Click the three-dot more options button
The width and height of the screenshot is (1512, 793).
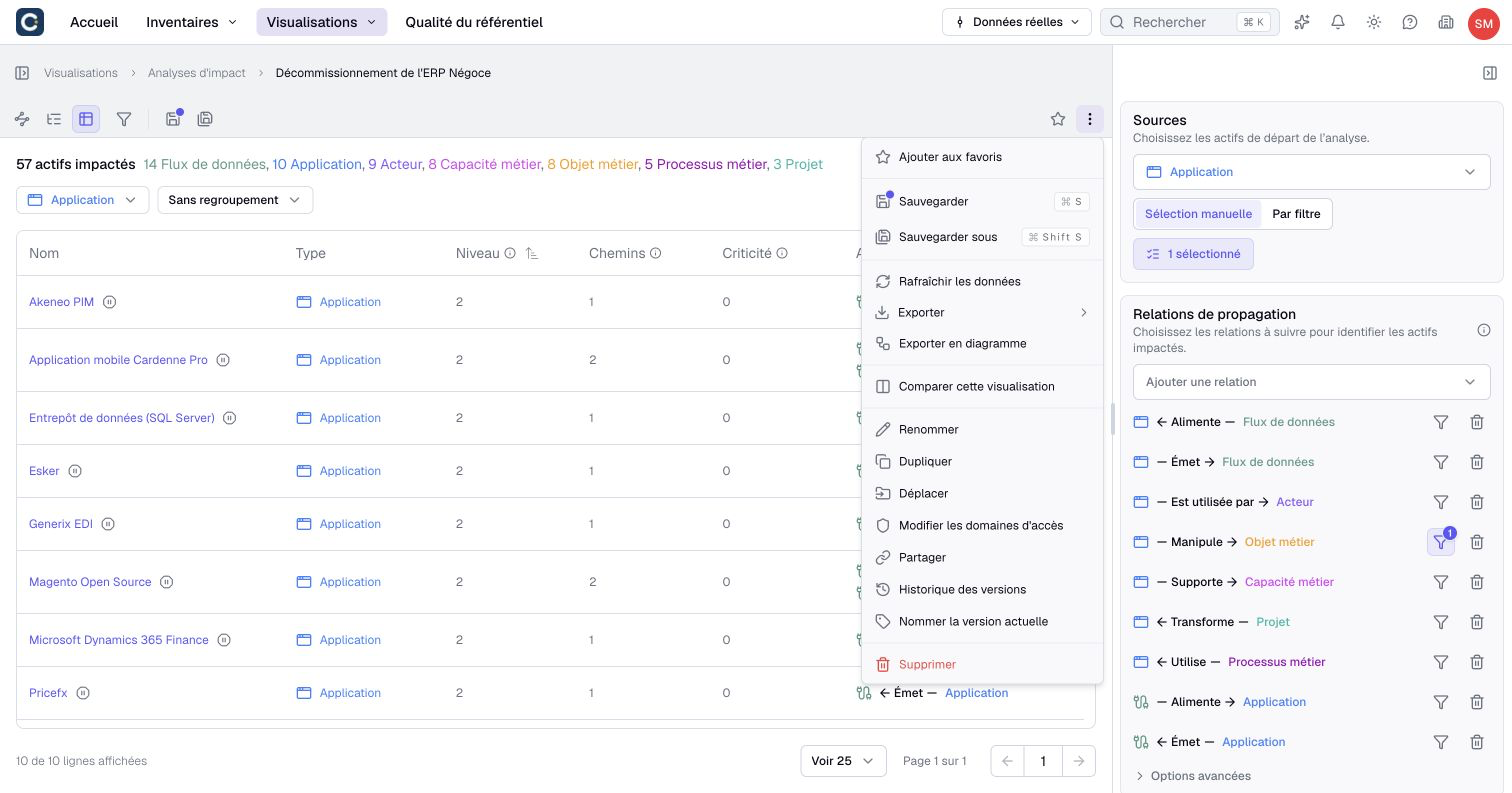pyautogui.click(x=1089, y=119)
